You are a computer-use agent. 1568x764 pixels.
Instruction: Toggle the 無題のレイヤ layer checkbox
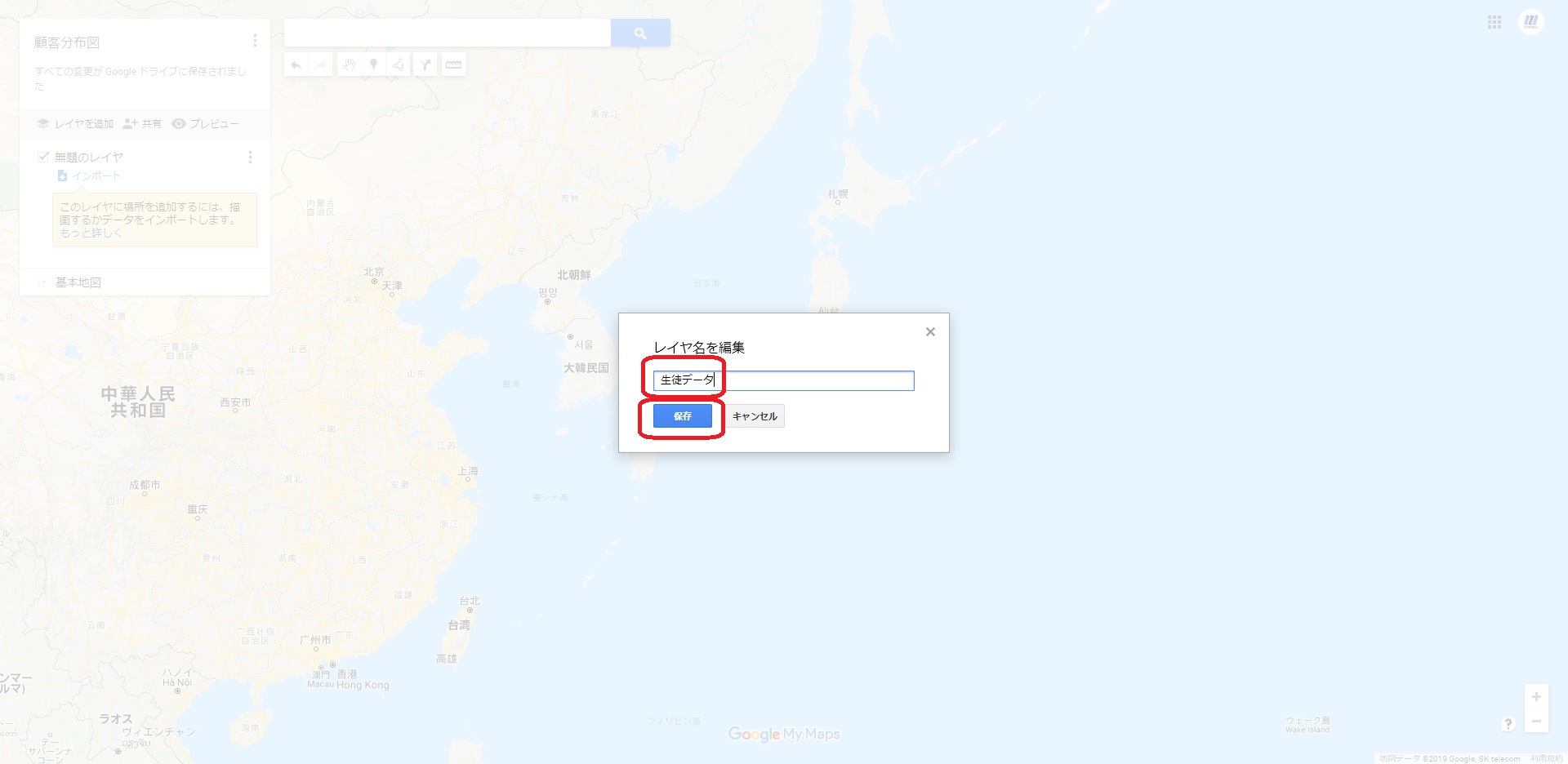click(x=43, y=157)
